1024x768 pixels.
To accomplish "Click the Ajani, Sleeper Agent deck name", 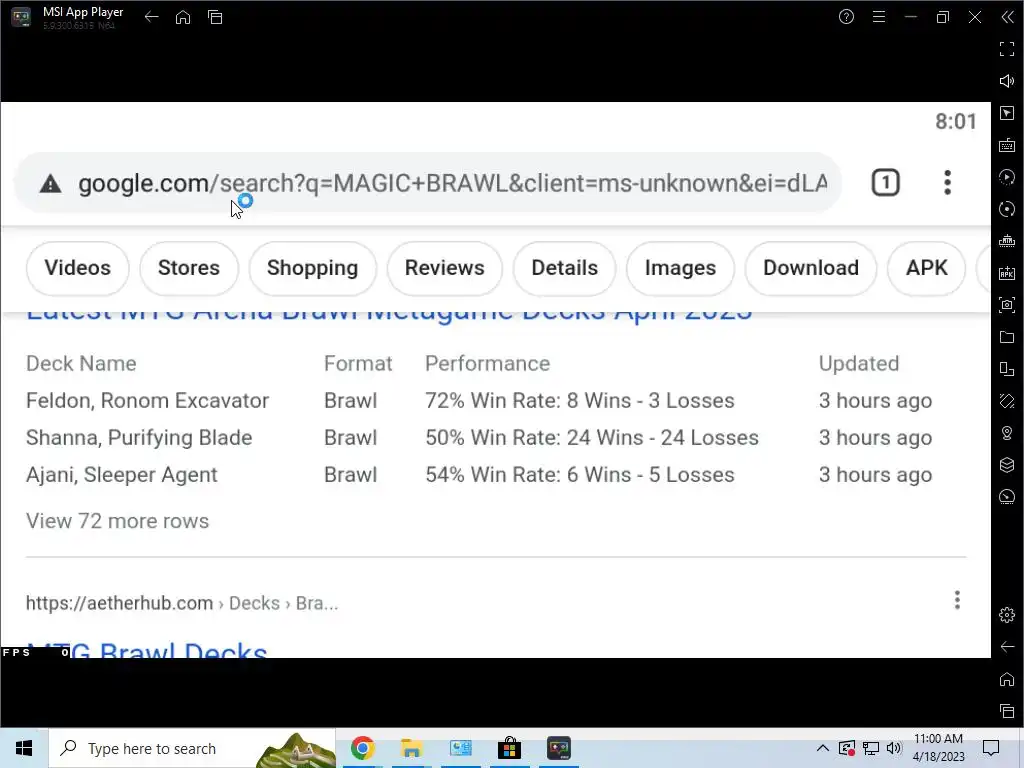I will pyautogui.click(x=121, y=475).
